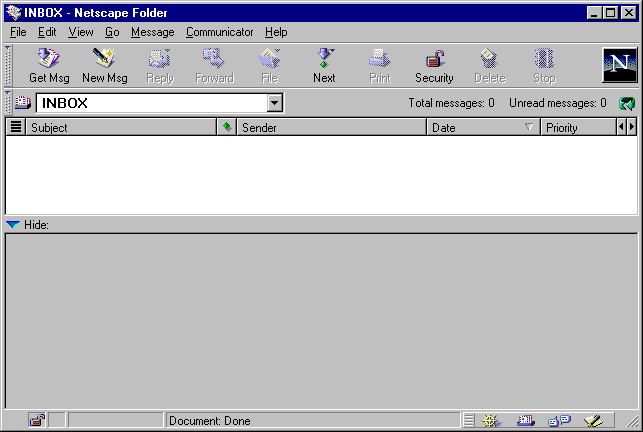This screenshot has height=432, width=643.
Task: Sort by the Subject column header
Action: point(121,127)
